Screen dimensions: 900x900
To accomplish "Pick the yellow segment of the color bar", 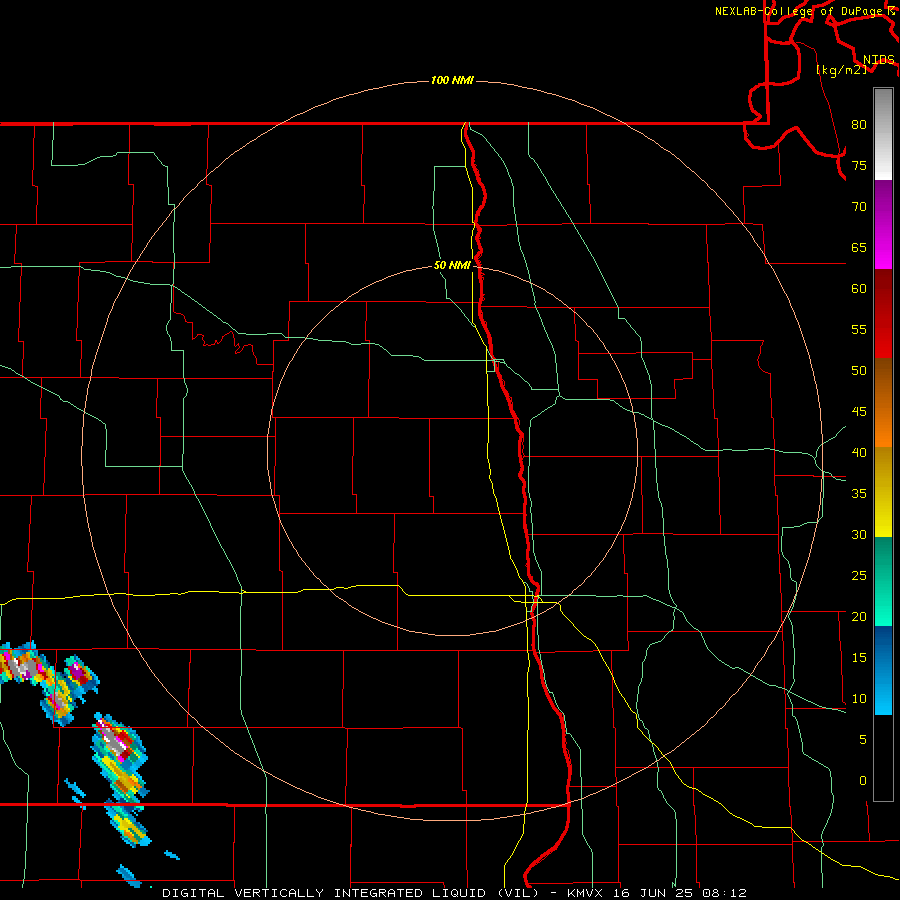I will [x=883, y=492].
